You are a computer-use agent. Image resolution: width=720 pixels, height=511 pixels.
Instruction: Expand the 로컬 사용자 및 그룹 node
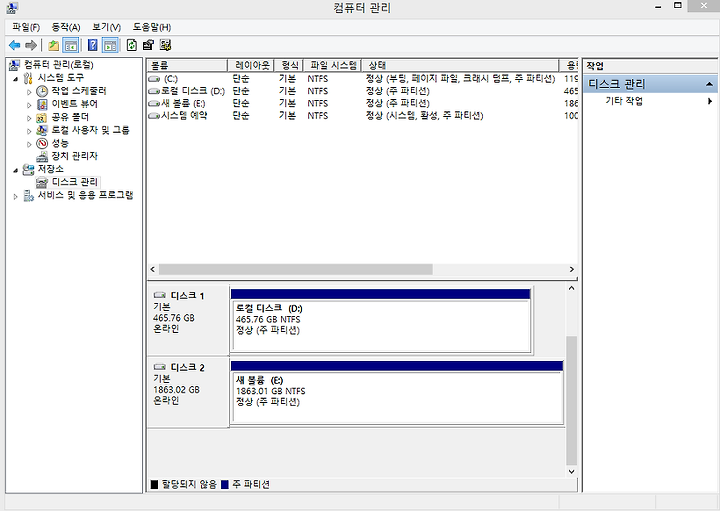point(29,131)
